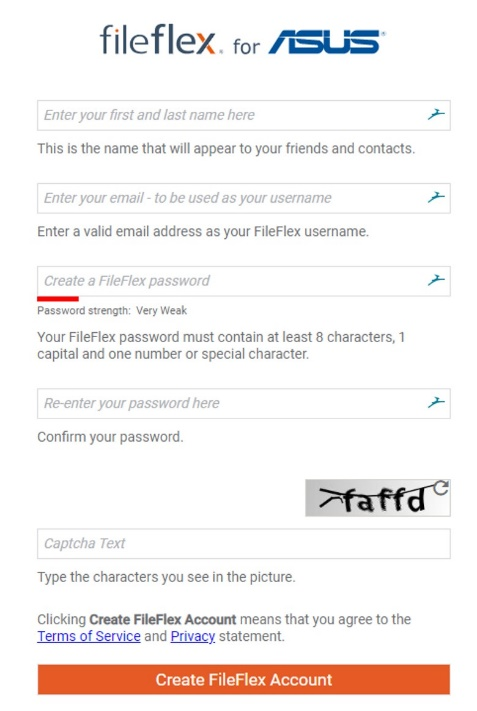
Task: Click the autofill icon in Re-enter password field
Action: (436, 403)
